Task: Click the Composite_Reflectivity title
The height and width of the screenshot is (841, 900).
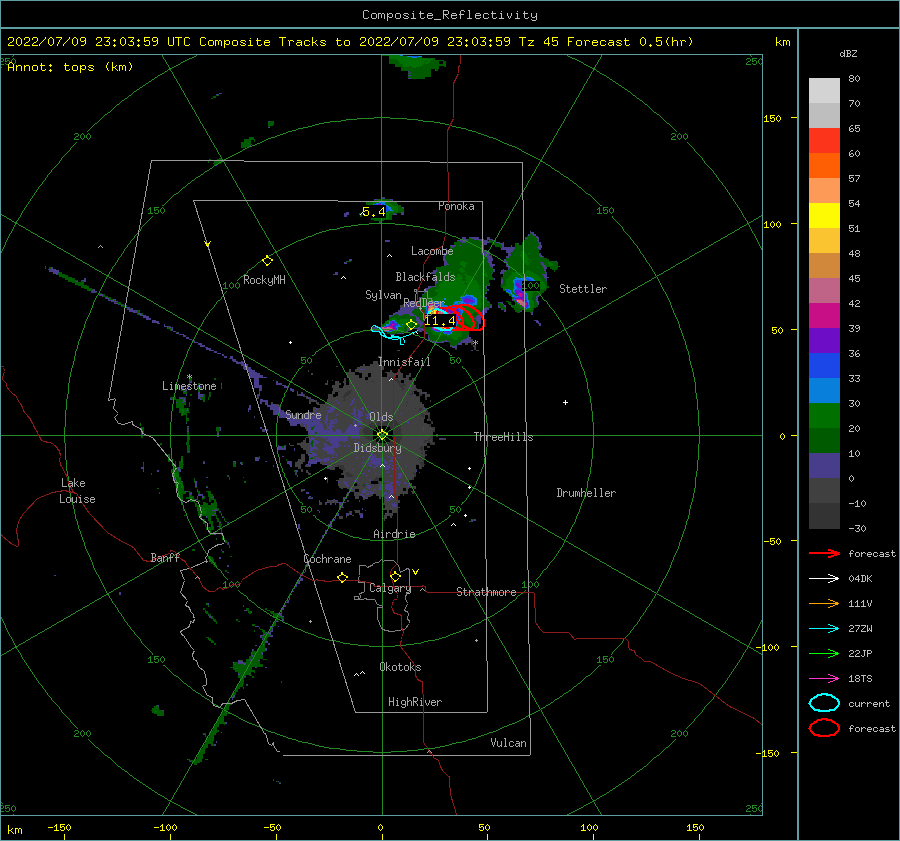Action: click(450, 15)
